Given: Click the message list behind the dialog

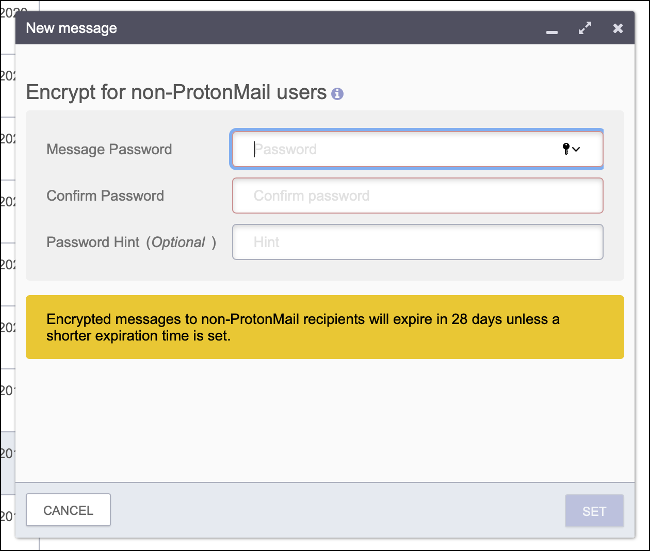Looking at the screenshot, I should (8, 300).
